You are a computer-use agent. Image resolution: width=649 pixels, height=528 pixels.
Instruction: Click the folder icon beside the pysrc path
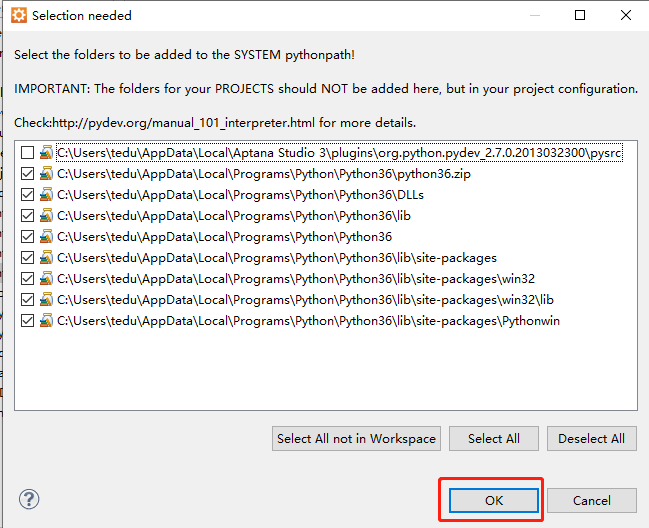[46, 153]
